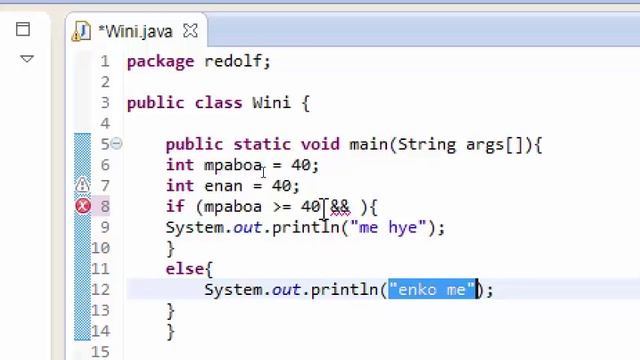Click the class name 'Wini' on line 3

[271, 102]
